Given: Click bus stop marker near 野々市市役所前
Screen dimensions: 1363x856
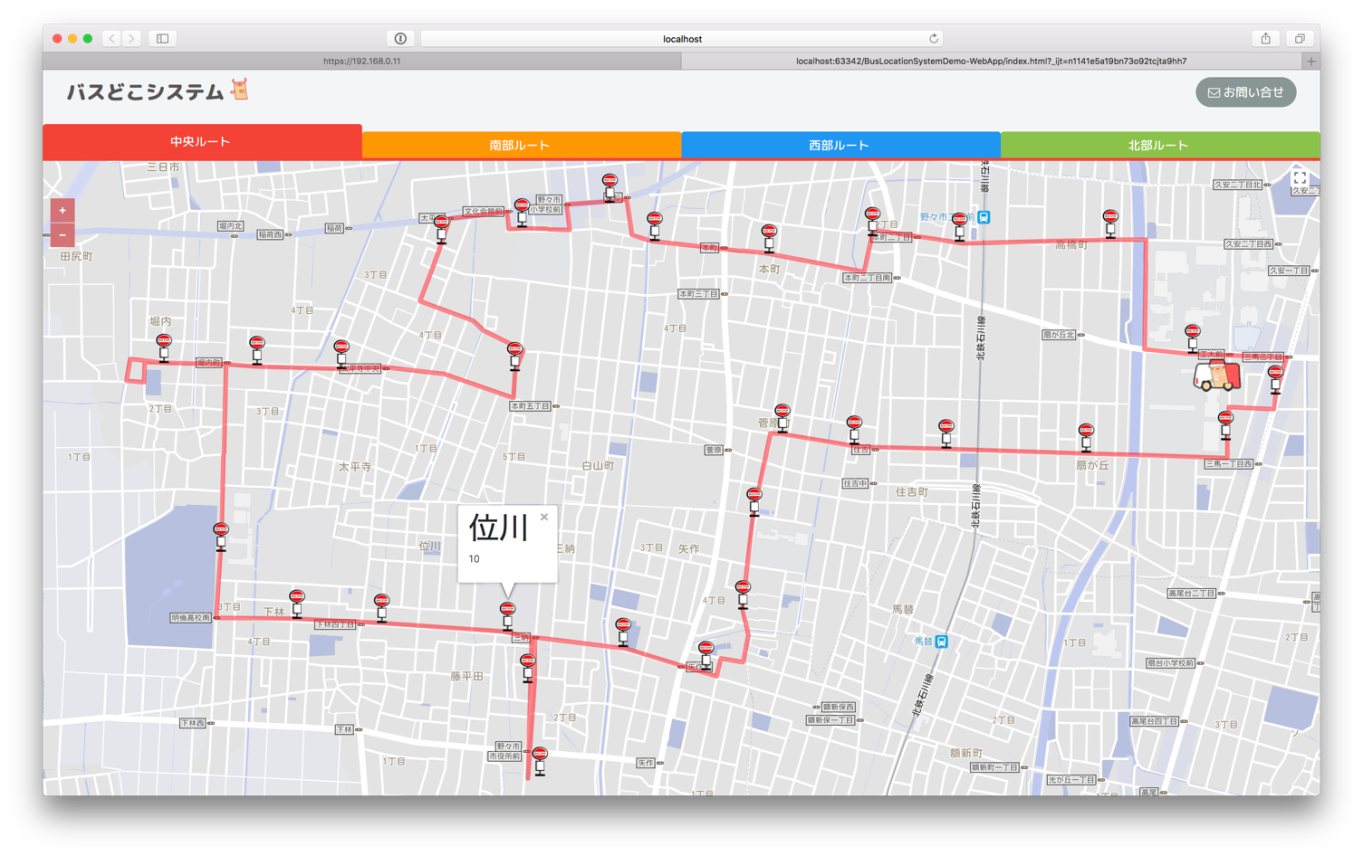Looking at the screenshot, I should [x=540, y=760].
